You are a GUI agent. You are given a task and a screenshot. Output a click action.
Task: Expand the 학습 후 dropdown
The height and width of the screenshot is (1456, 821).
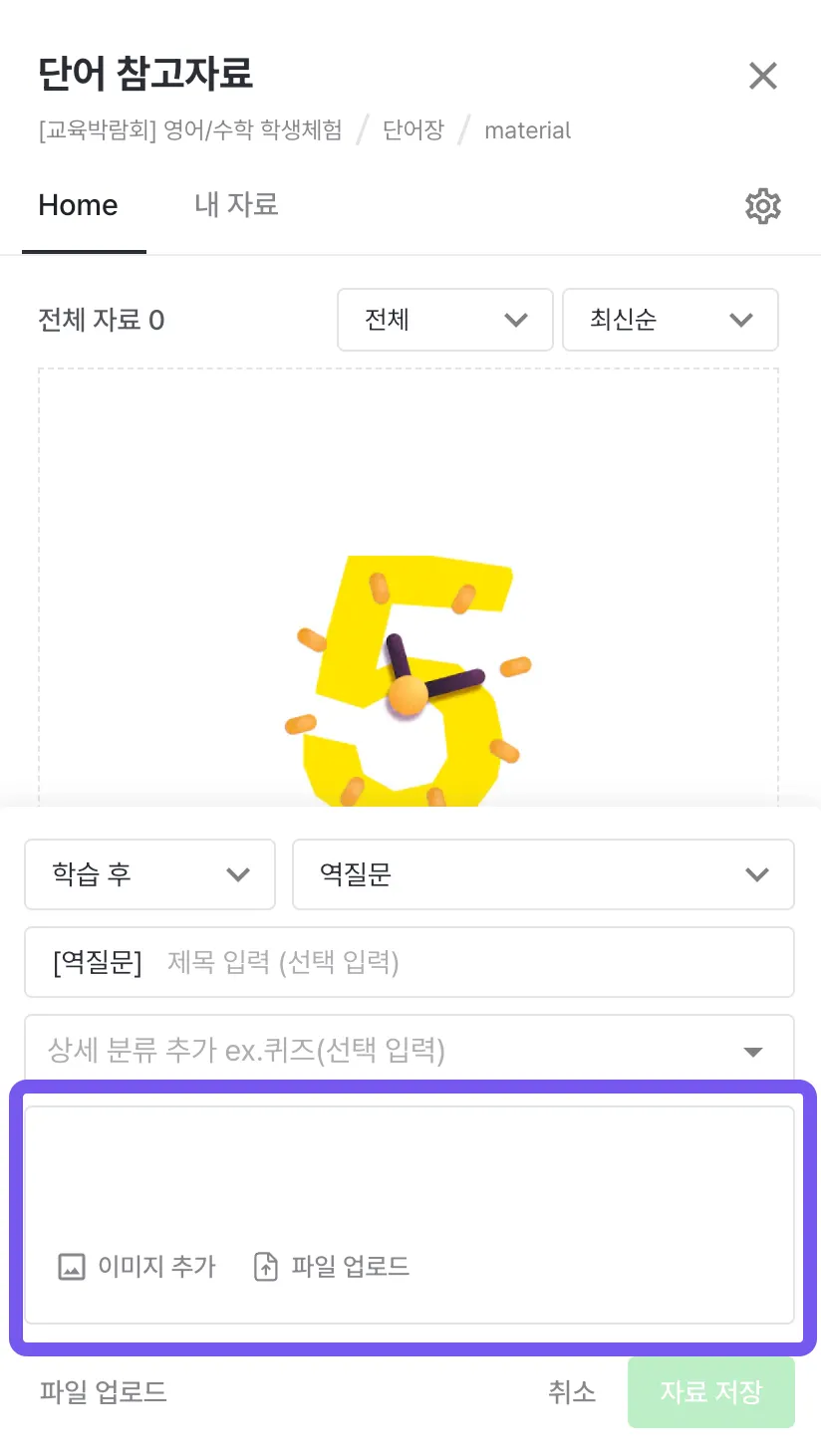click(149, 874)
